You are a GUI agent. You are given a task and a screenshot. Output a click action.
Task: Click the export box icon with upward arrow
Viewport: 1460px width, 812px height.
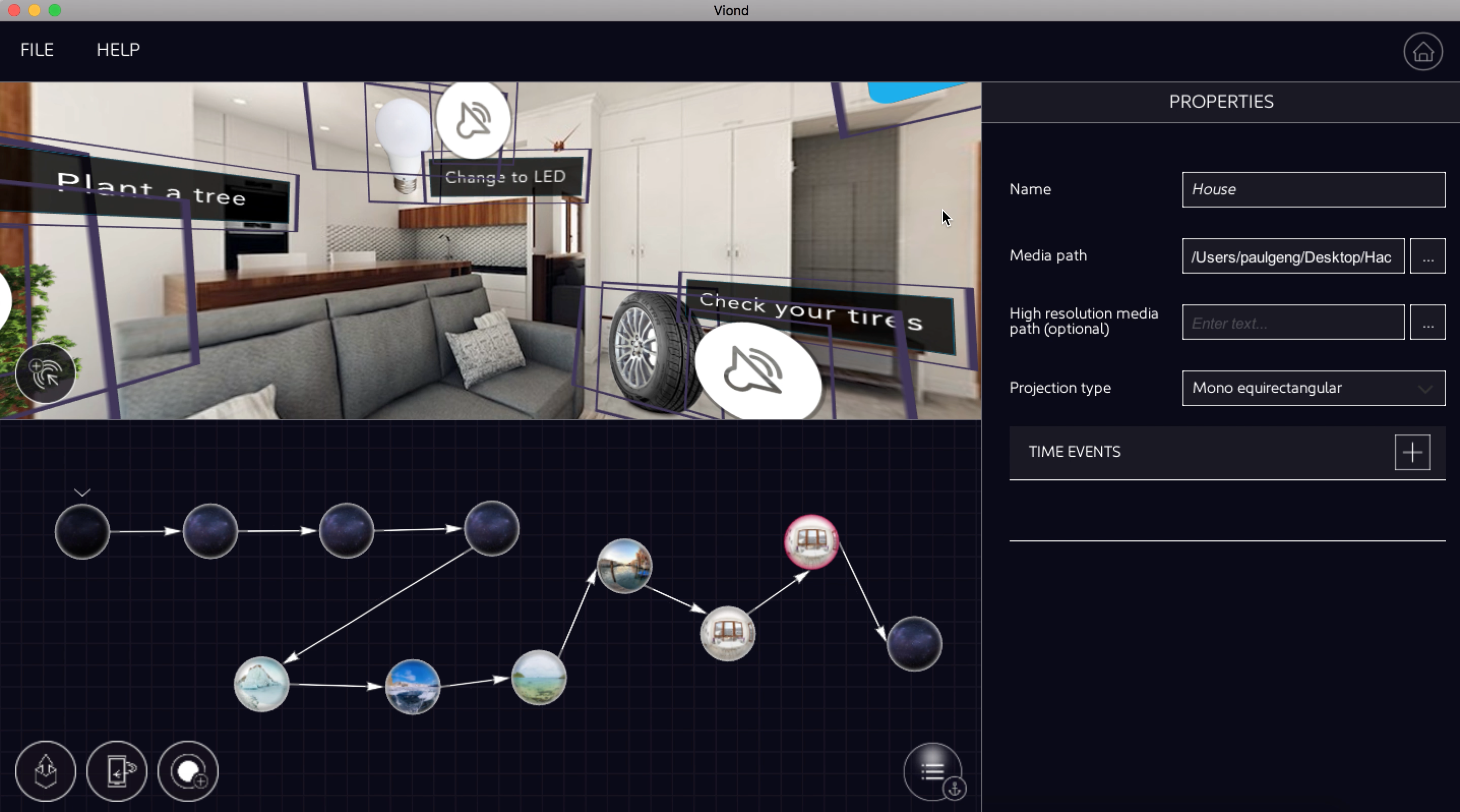[x=45, y=770]
